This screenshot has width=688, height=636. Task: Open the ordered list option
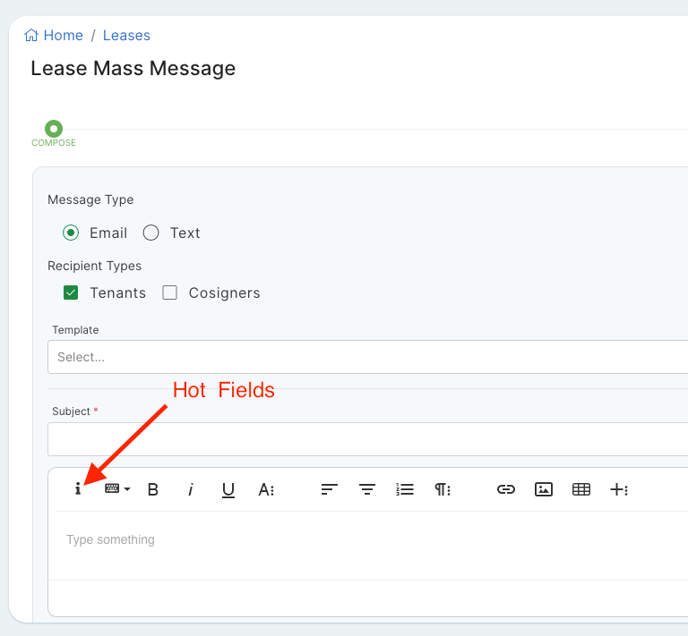coord(405,489)
